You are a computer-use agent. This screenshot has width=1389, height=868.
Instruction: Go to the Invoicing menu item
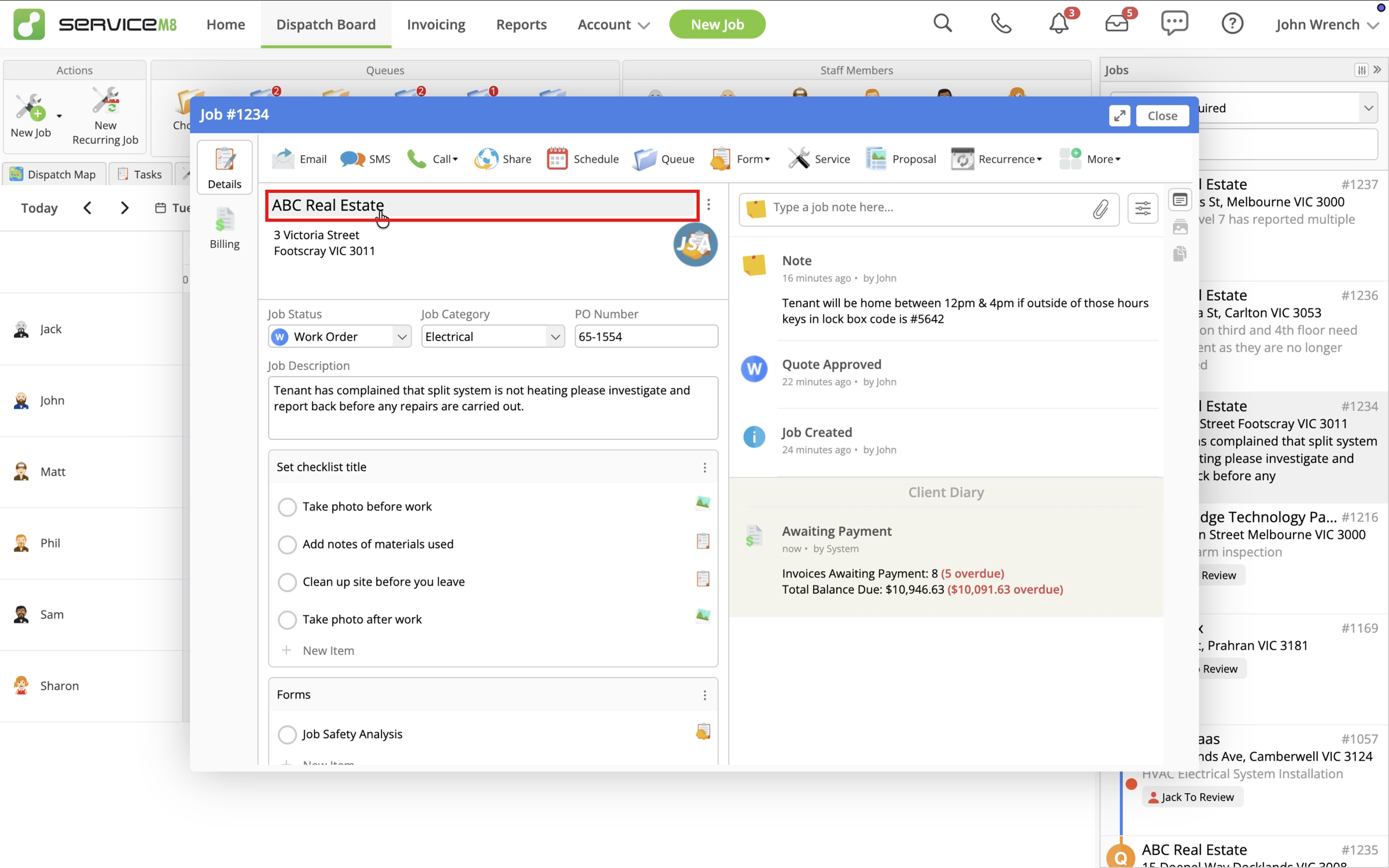pyautogui.click(x=436, y=24)
